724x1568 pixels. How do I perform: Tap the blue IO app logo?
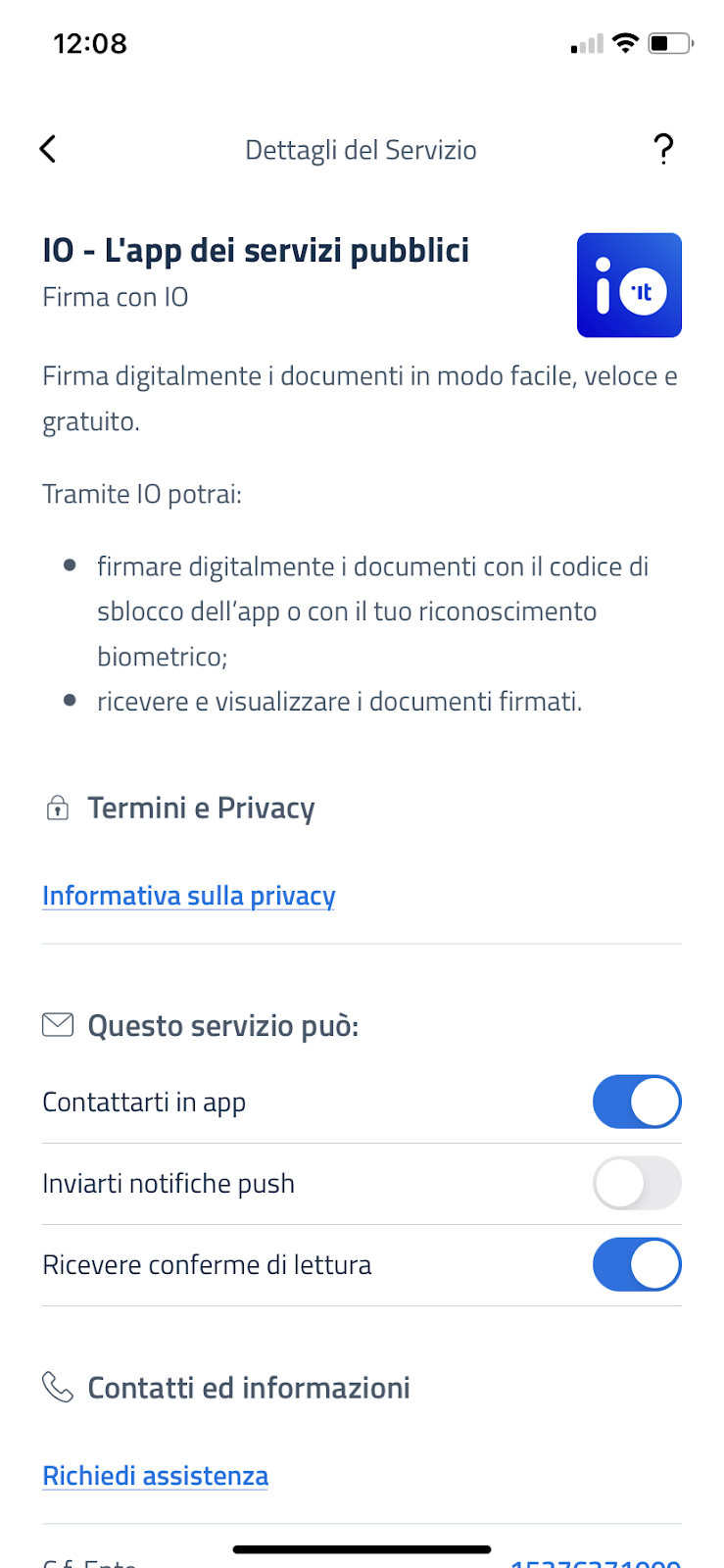[x=629, y=285]
